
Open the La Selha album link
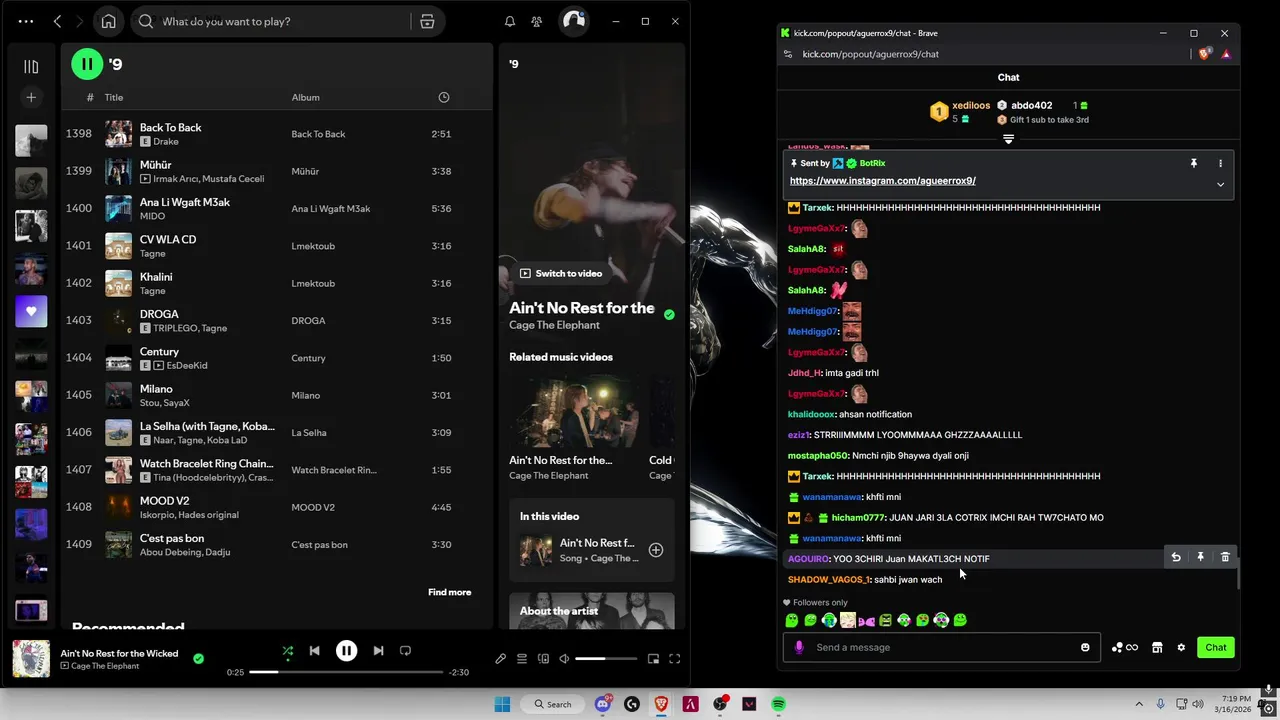click(309, 432)
